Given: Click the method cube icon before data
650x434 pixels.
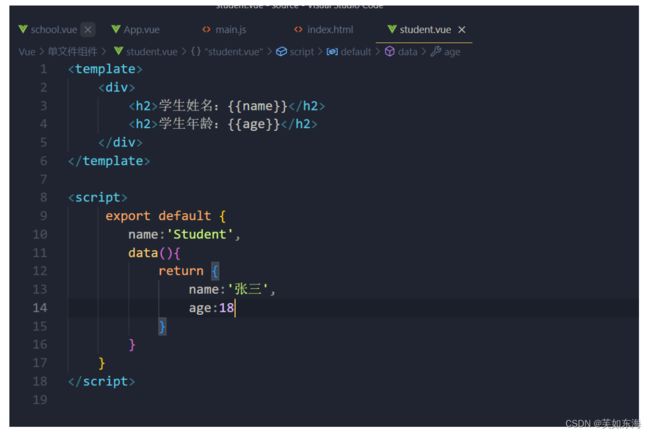Looking at the screenshot, I should tap(390, 51).
